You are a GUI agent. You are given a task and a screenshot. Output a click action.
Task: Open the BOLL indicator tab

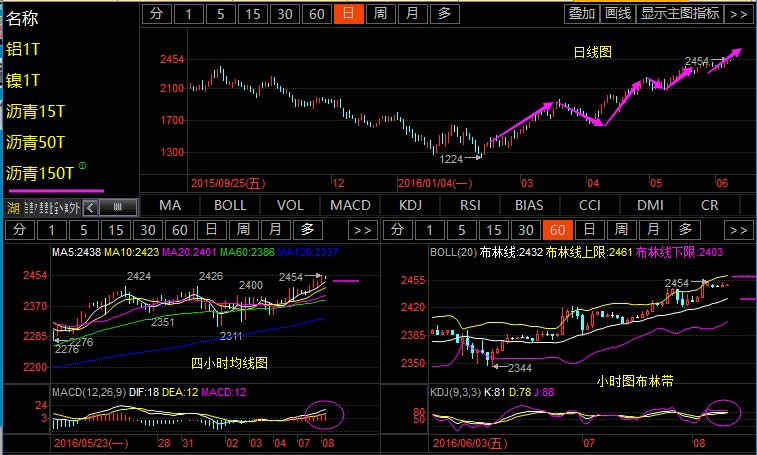[230, 205]
